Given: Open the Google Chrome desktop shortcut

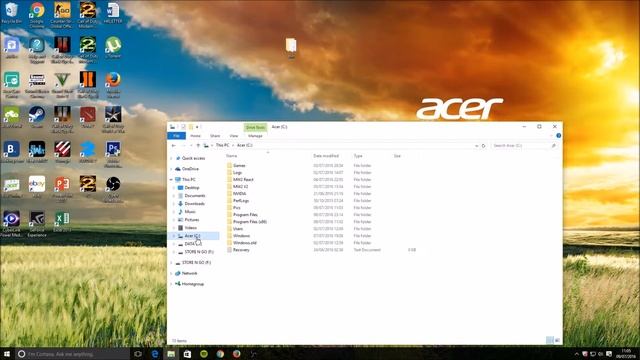Looking at the screenshot, I should pyautogui.click(x=37, y=14).
